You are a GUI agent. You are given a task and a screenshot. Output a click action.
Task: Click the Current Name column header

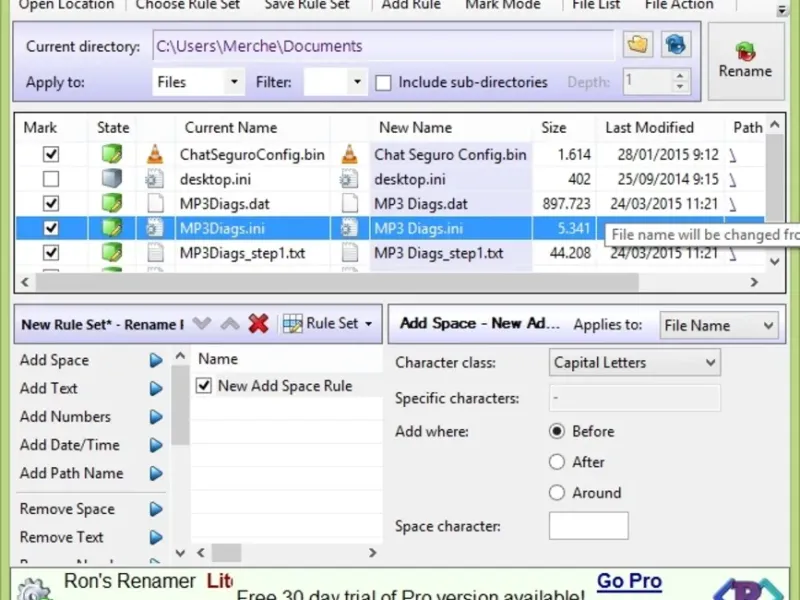coord(231,128)
